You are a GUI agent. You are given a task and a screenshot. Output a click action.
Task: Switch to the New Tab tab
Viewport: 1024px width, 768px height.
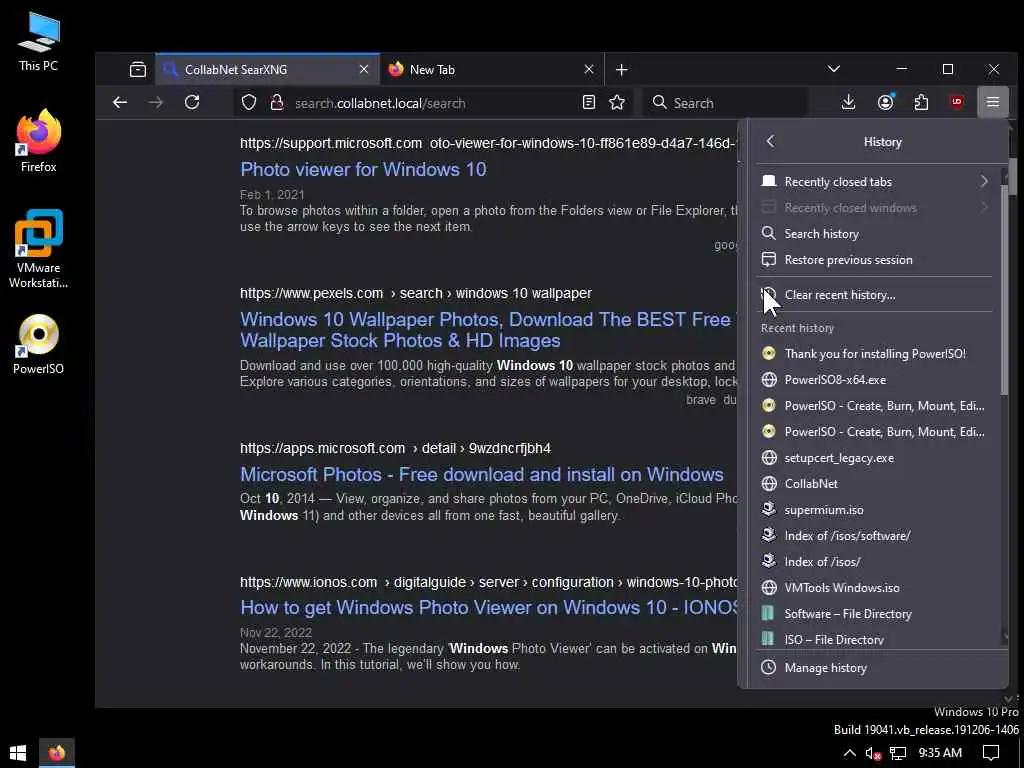pos(492,69)
